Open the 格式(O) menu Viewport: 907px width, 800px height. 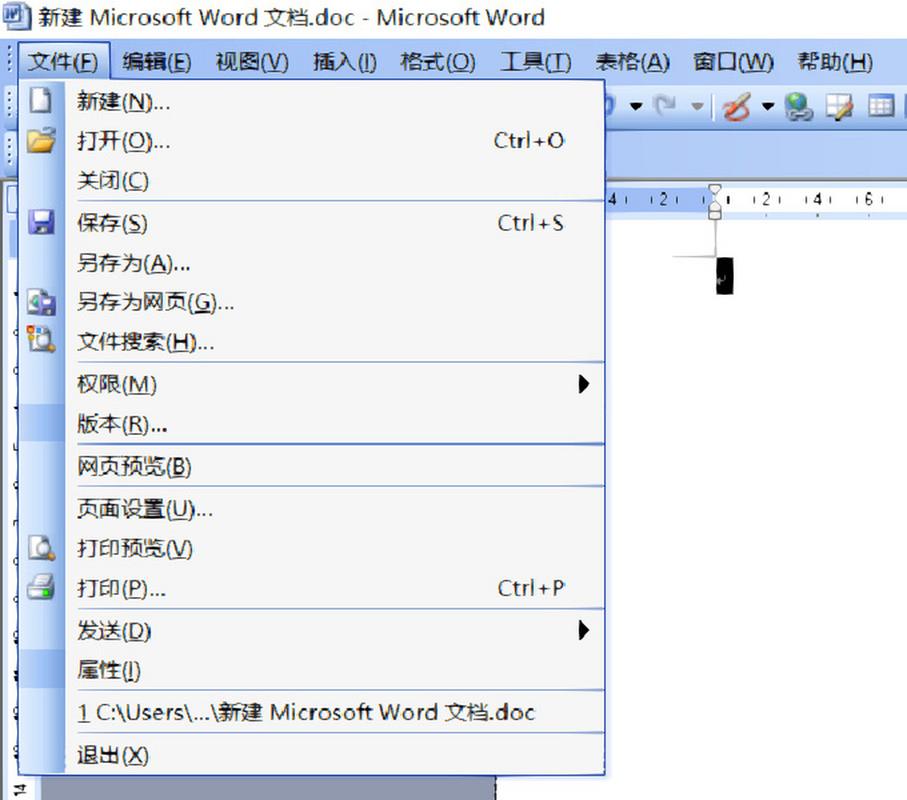pos(438,61)
